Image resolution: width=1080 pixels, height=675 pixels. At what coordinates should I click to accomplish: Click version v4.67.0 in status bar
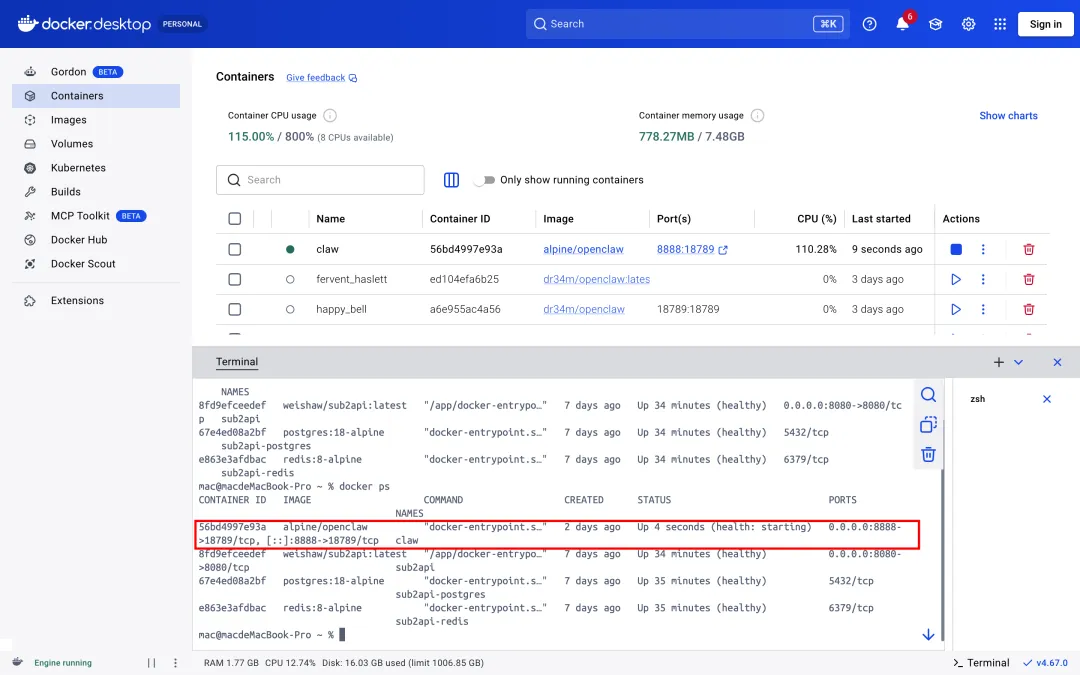(x=1046, y=663)
